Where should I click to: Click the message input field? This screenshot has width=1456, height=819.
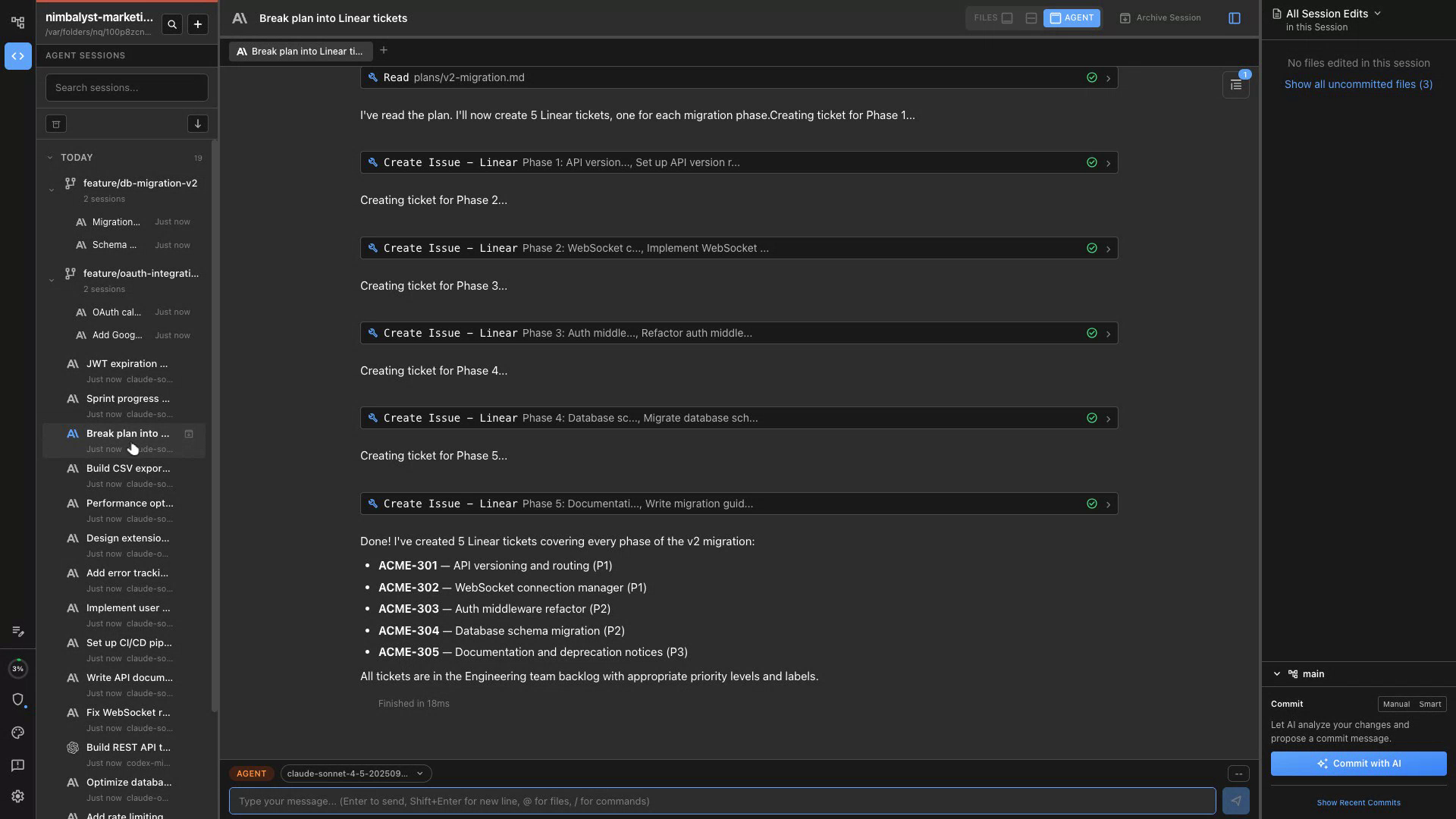720,802
